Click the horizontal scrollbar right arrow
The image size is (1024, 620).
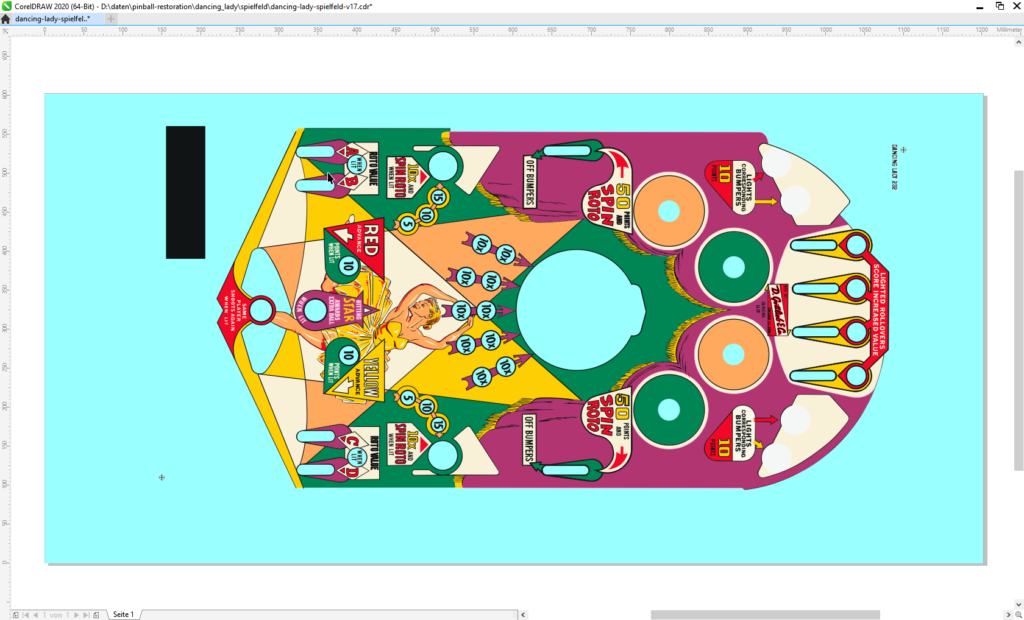pyautogui.click(x=1009, y=615)
